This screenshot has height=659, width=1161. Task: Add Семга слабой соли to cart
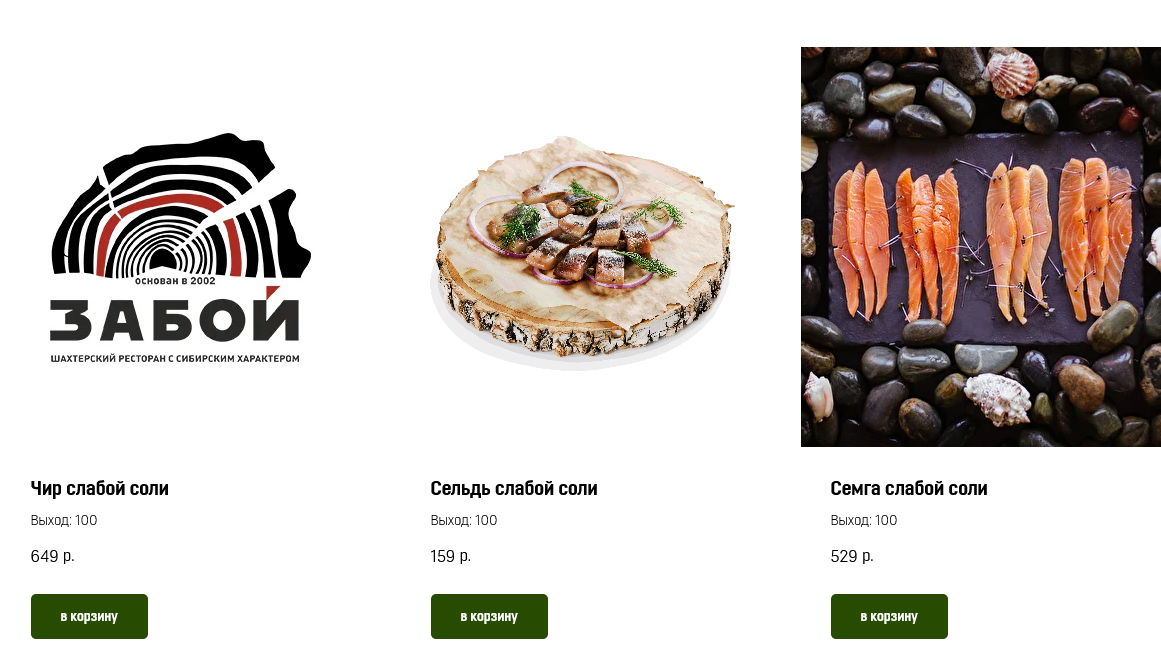pyautogui.click(x=889, y=616)
